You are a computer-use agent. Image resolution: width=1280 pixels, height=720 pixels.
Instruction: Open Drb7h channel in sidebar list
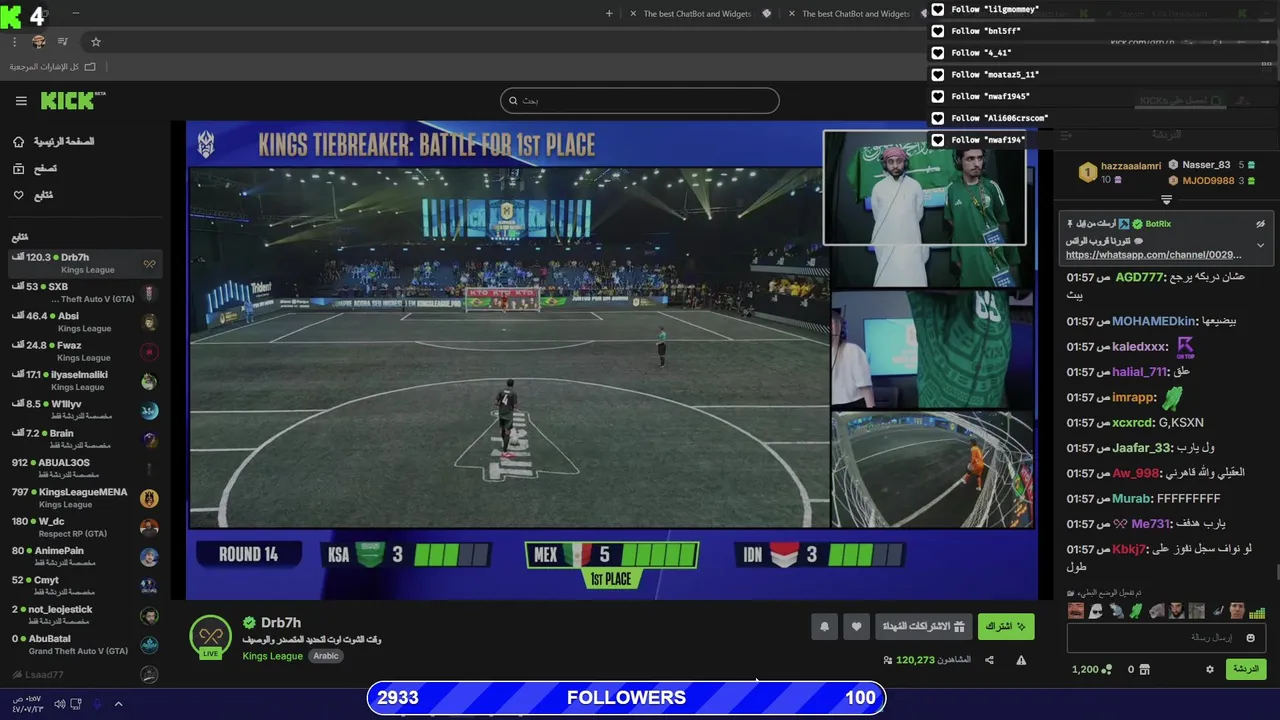pos(84,263)
